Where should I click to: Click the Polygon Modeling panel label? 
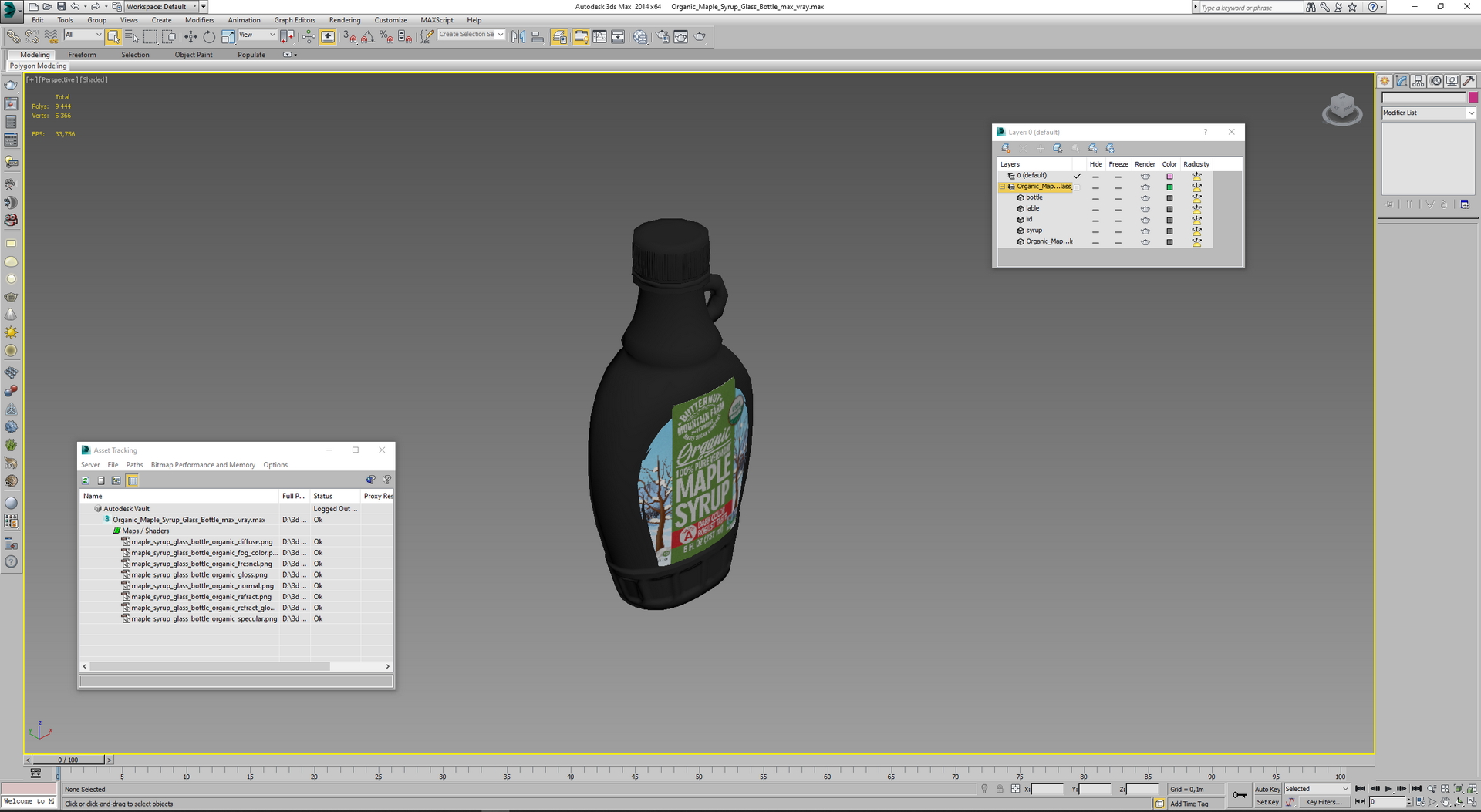(x=38, y=66)
